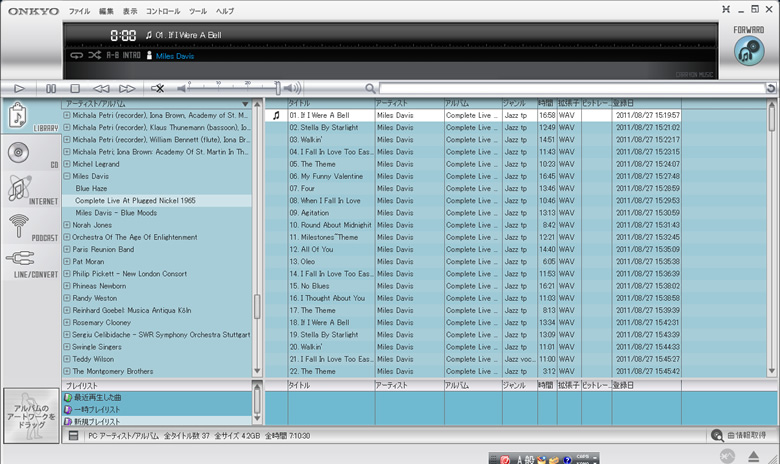Skip forward with the fast-forward button
This screenshot has width=780, height=464.
[x=127, y=89]
